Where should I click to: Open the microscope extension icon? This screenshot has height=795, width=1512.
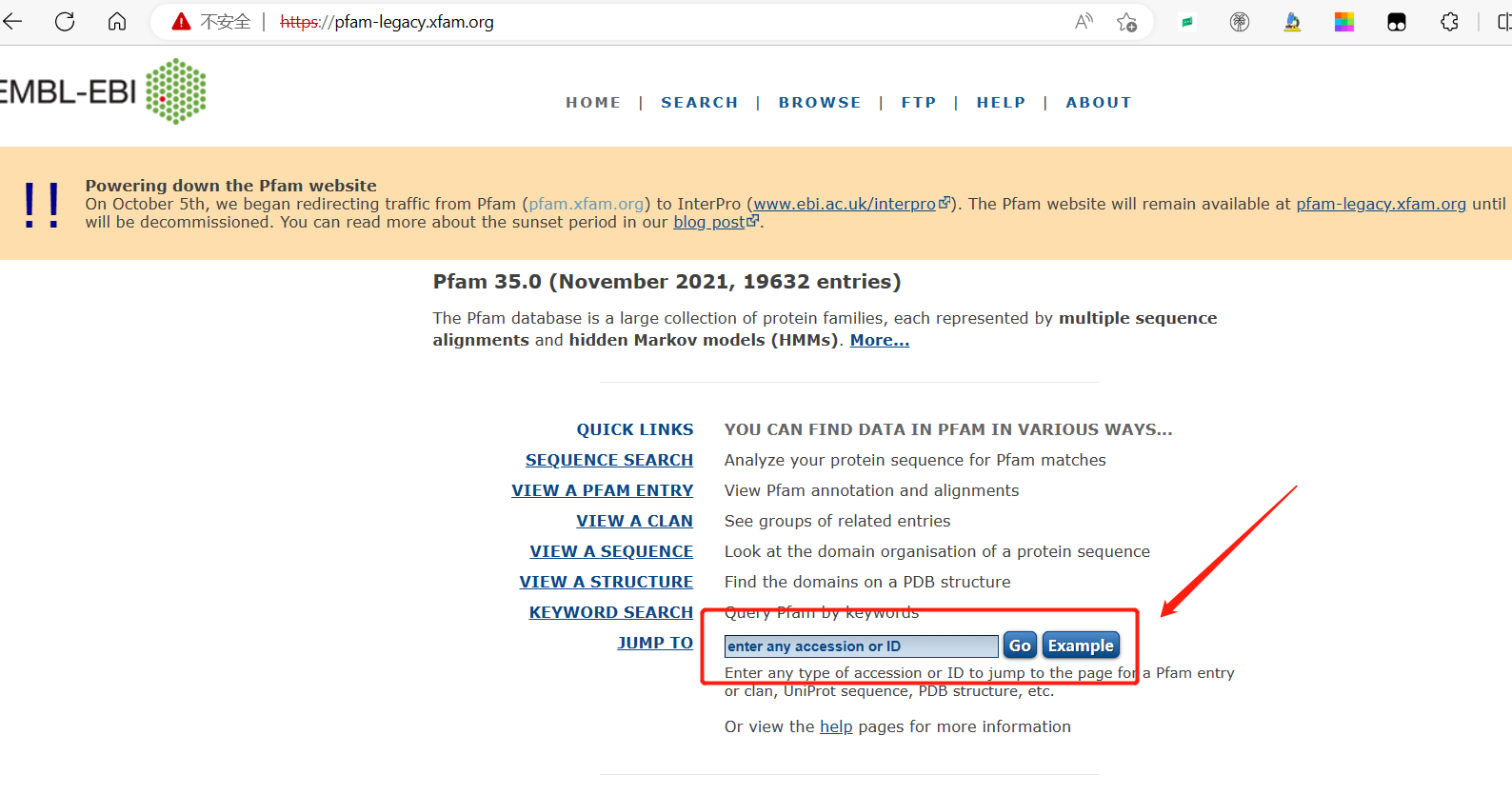[x=1292, y=22]
